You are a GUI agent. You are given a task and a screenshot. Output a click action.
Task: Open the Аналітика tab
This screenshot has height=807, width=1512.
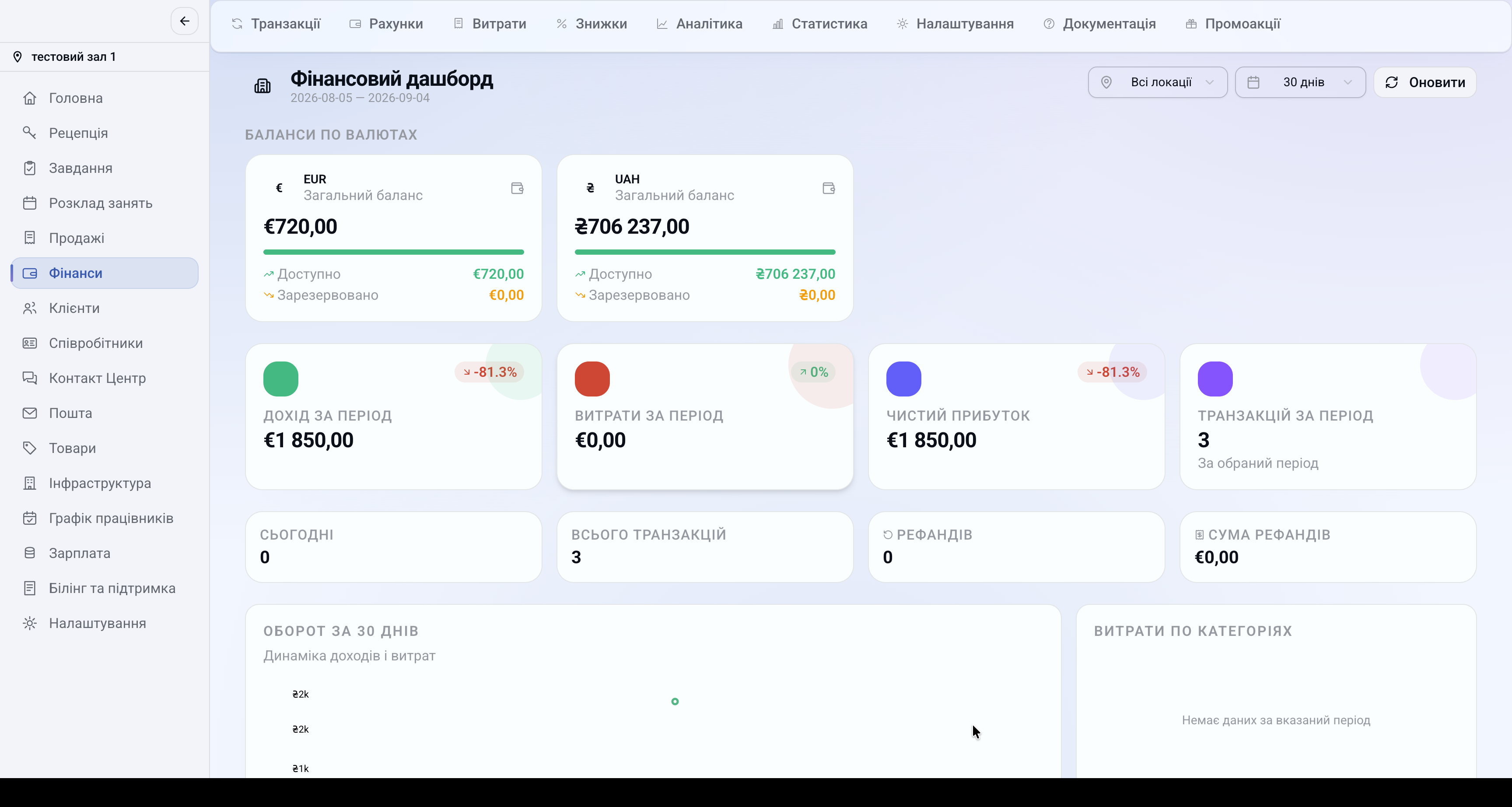[700, 24]
